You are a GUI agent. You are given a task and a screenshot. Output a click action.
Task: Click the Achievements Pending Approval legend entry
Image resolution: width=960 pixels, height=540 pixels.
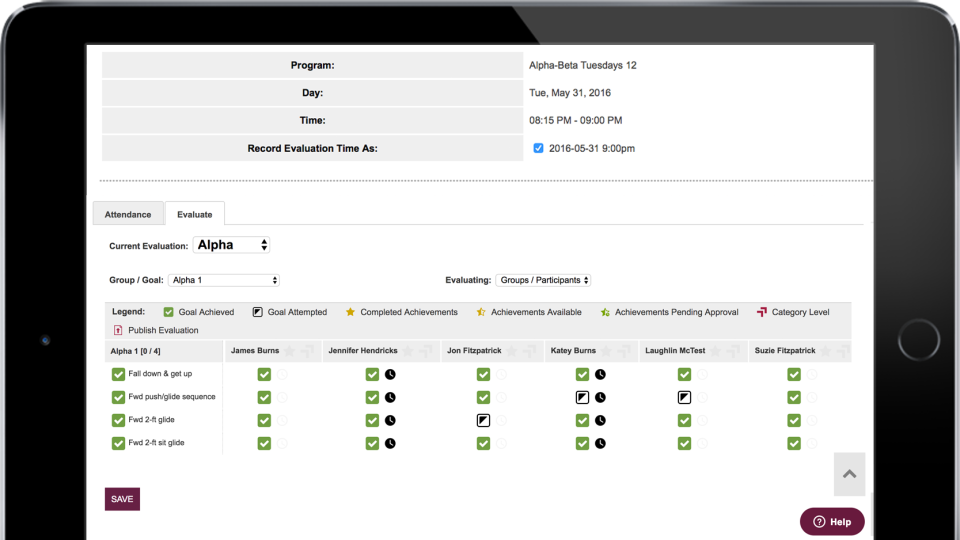(x=670, y=312)
